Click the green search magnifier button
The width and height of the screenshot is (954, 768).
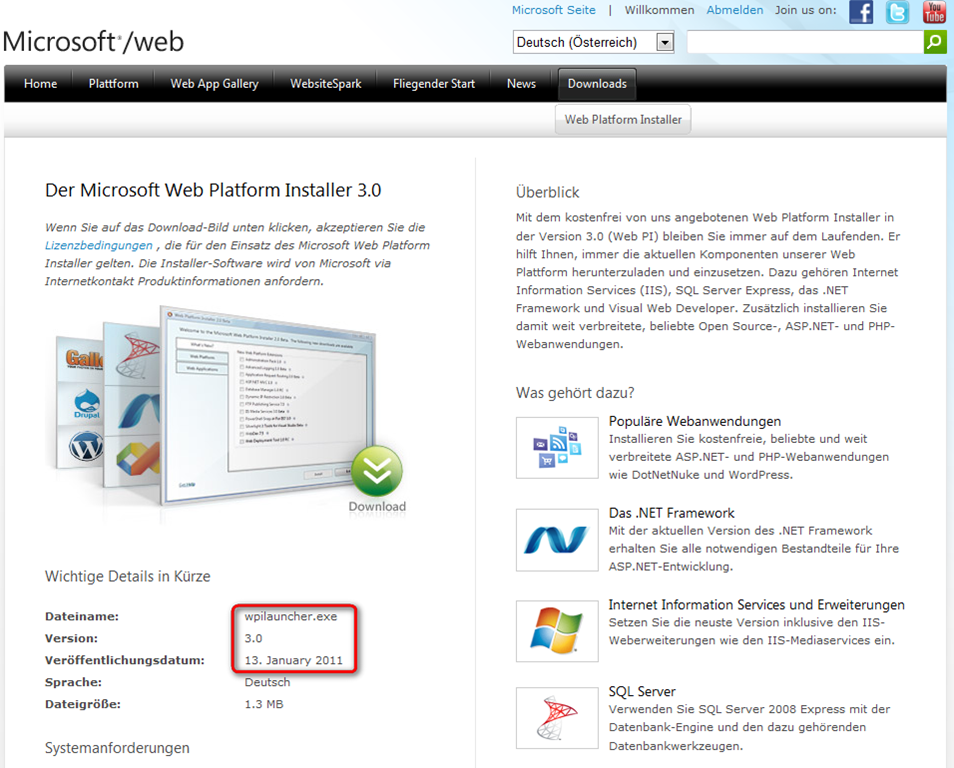(935, 42)
